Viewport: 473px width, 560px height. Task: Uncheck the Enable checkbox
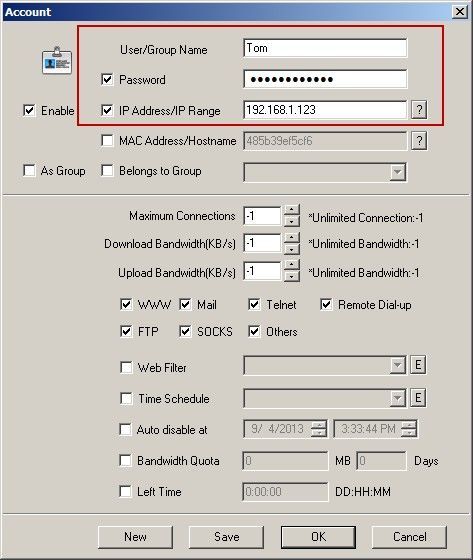(29, 110)
